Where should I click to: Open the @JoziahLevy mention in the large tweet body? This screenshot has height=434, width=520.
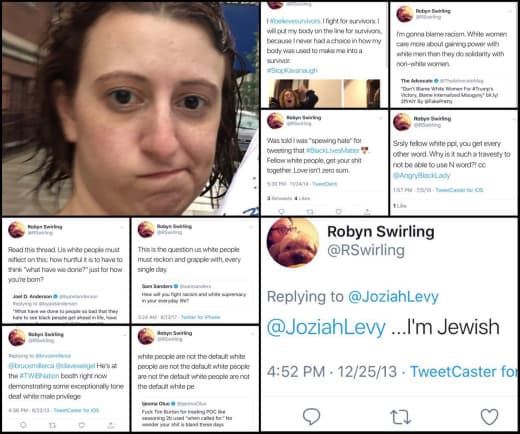point(326,327)
